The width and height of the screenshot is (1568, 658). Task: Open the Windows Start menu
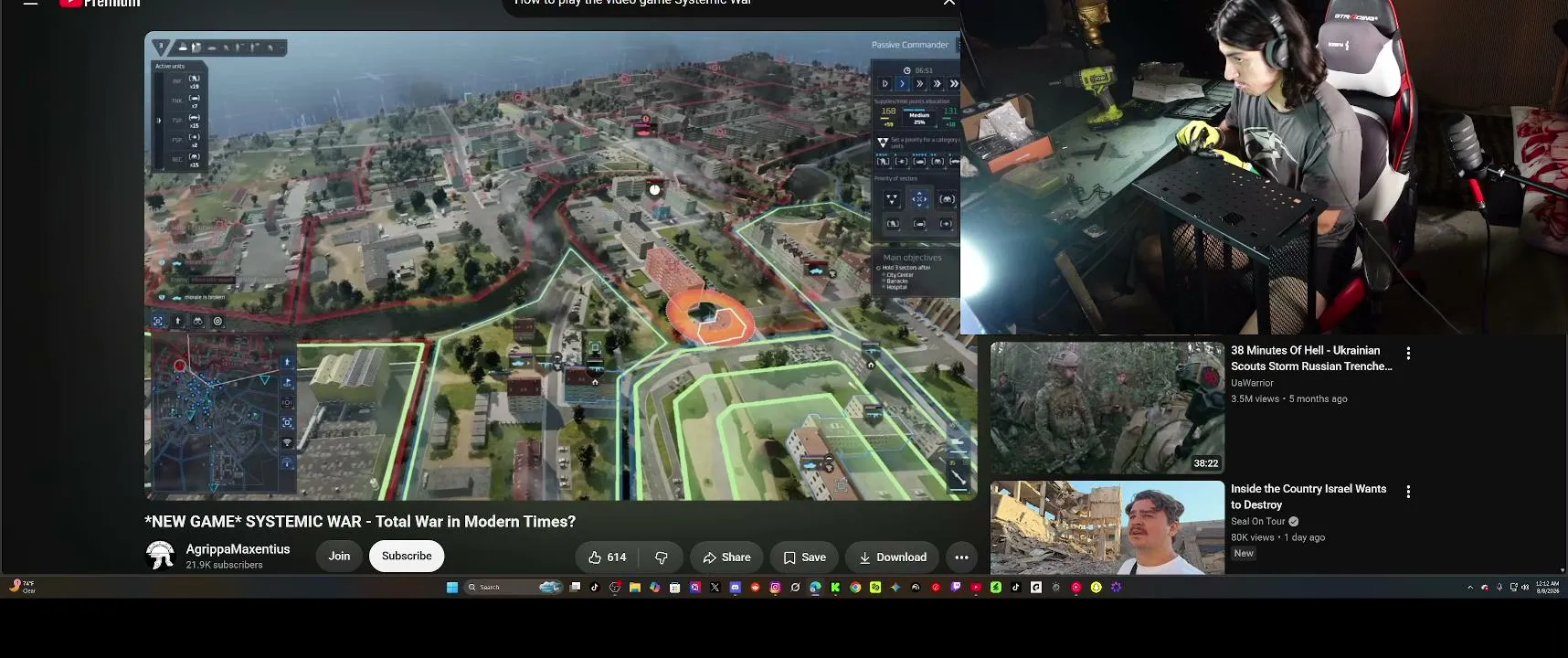tap(451, 588)
